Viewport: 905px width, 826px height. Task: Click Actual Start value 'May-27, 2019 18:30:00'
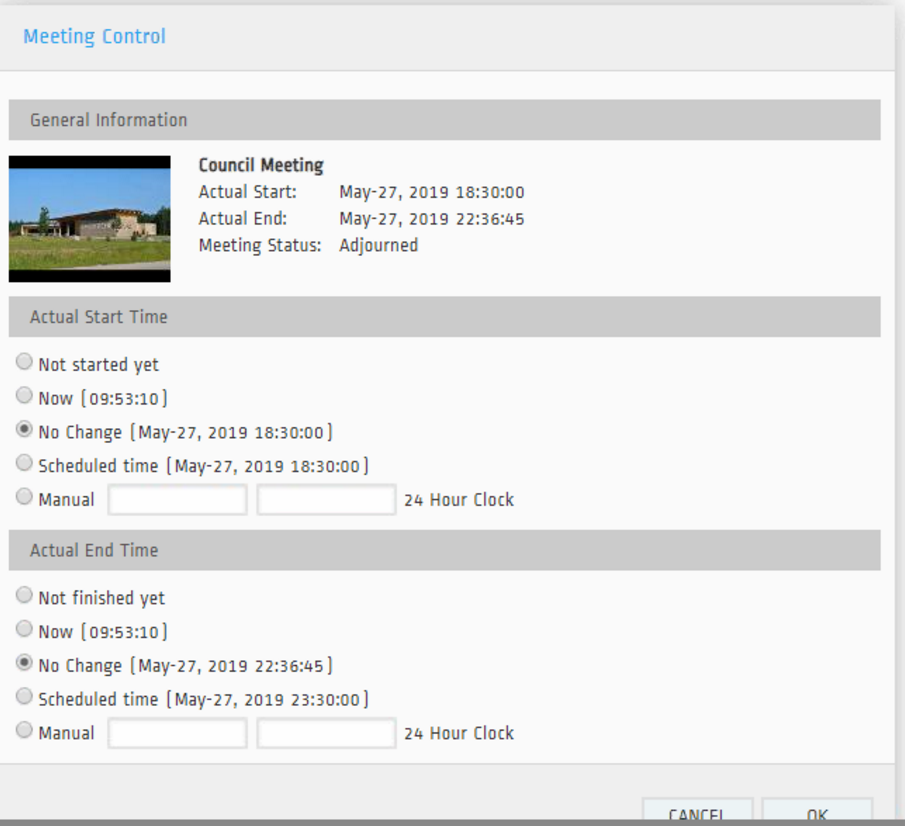pyautogui.click(x=432, y=192)
